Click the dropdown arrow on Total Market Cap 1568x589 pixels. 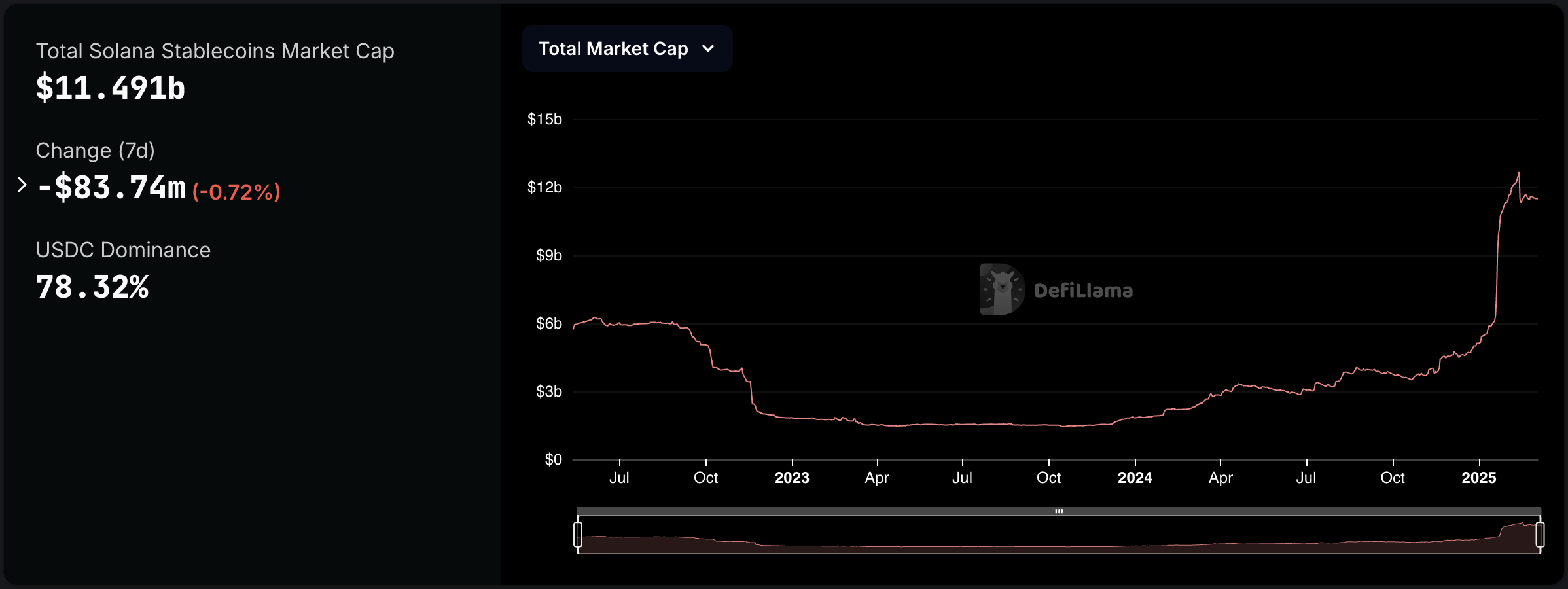(709, 48)
